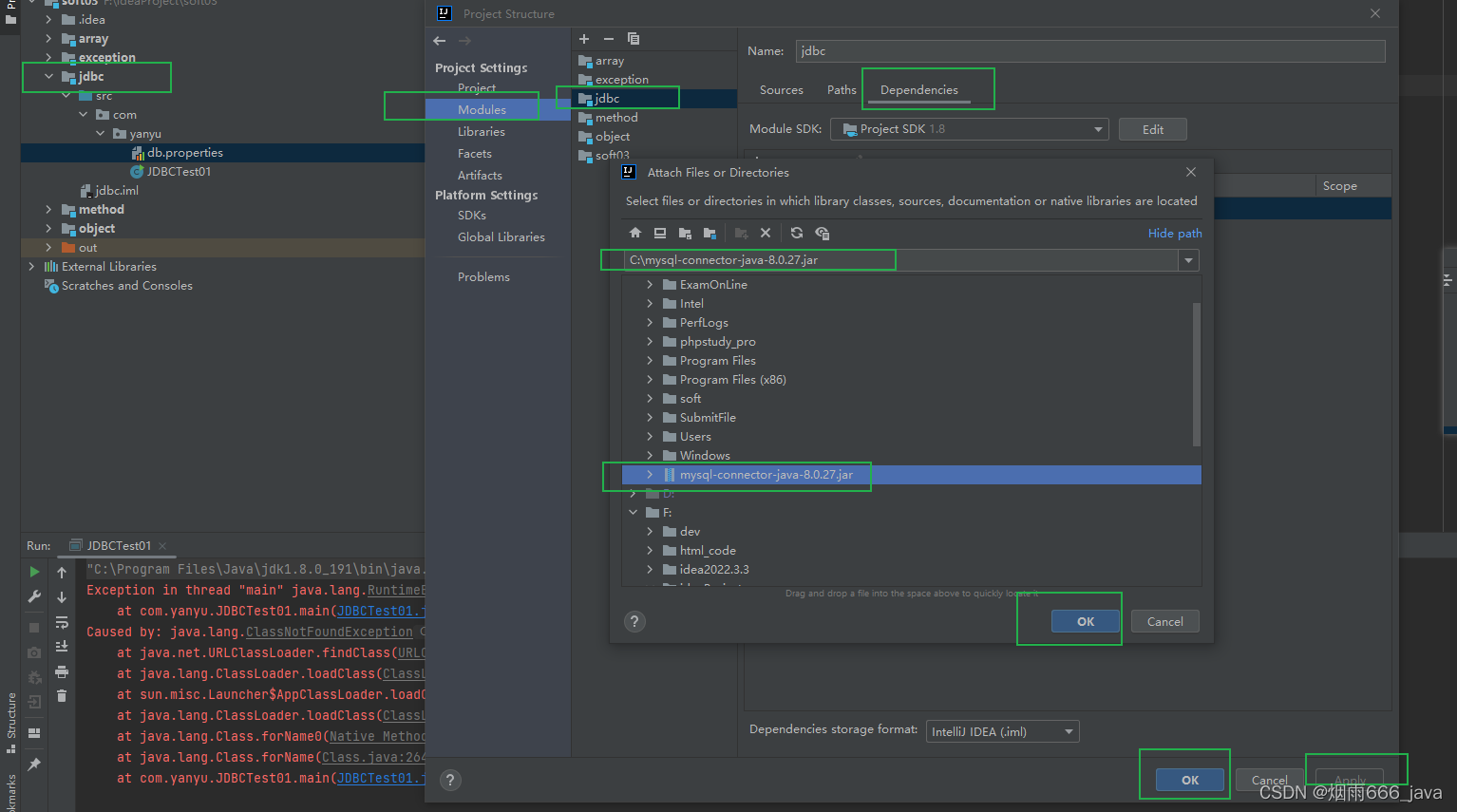Click the Hide path link

[x=1175, y=233]
